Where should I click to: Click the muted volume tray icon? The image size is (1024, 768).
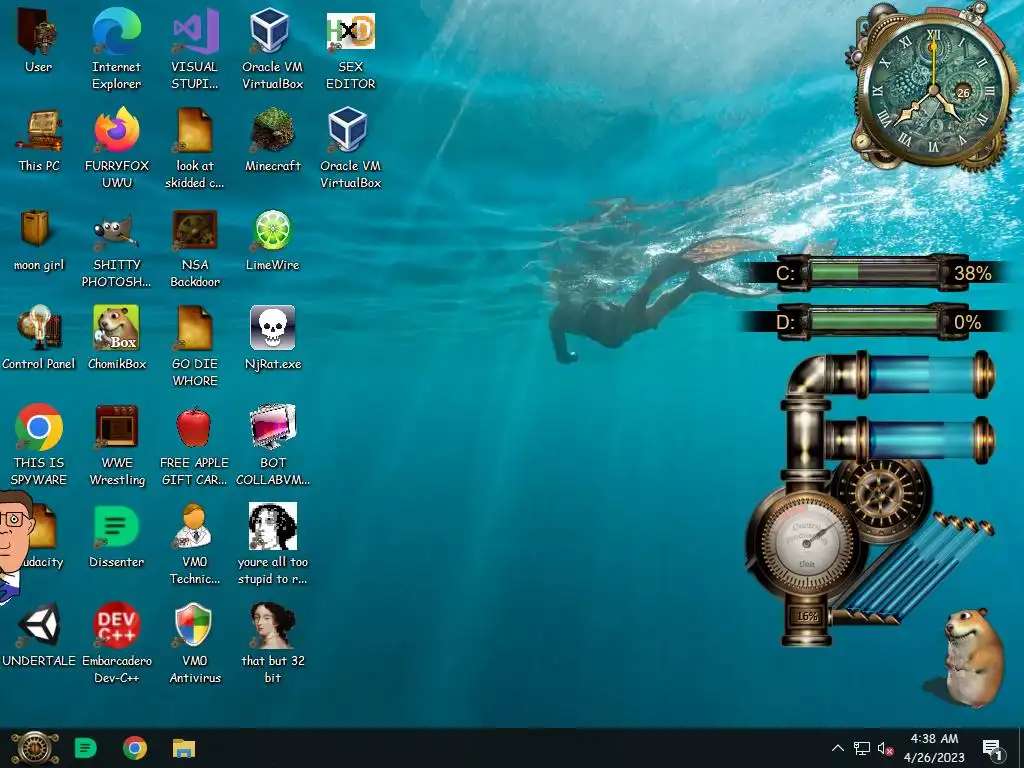(x=886, y=748)
